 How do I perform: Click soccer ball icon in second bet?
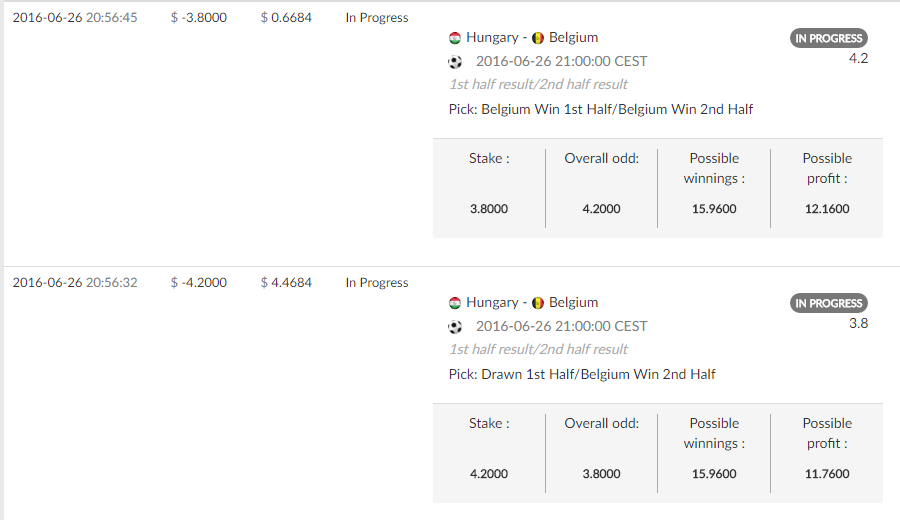pos(455,327)
